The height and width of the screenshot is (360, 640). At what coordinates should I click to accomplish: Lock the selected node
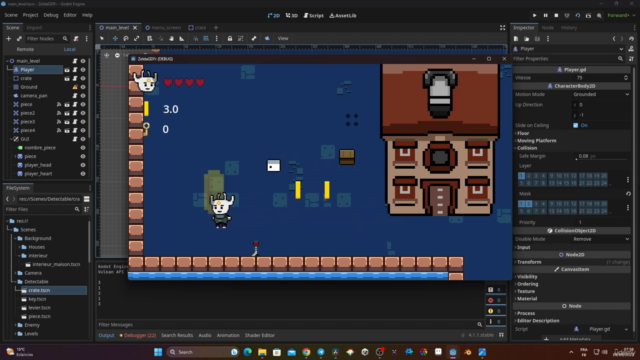coord(230,38)
